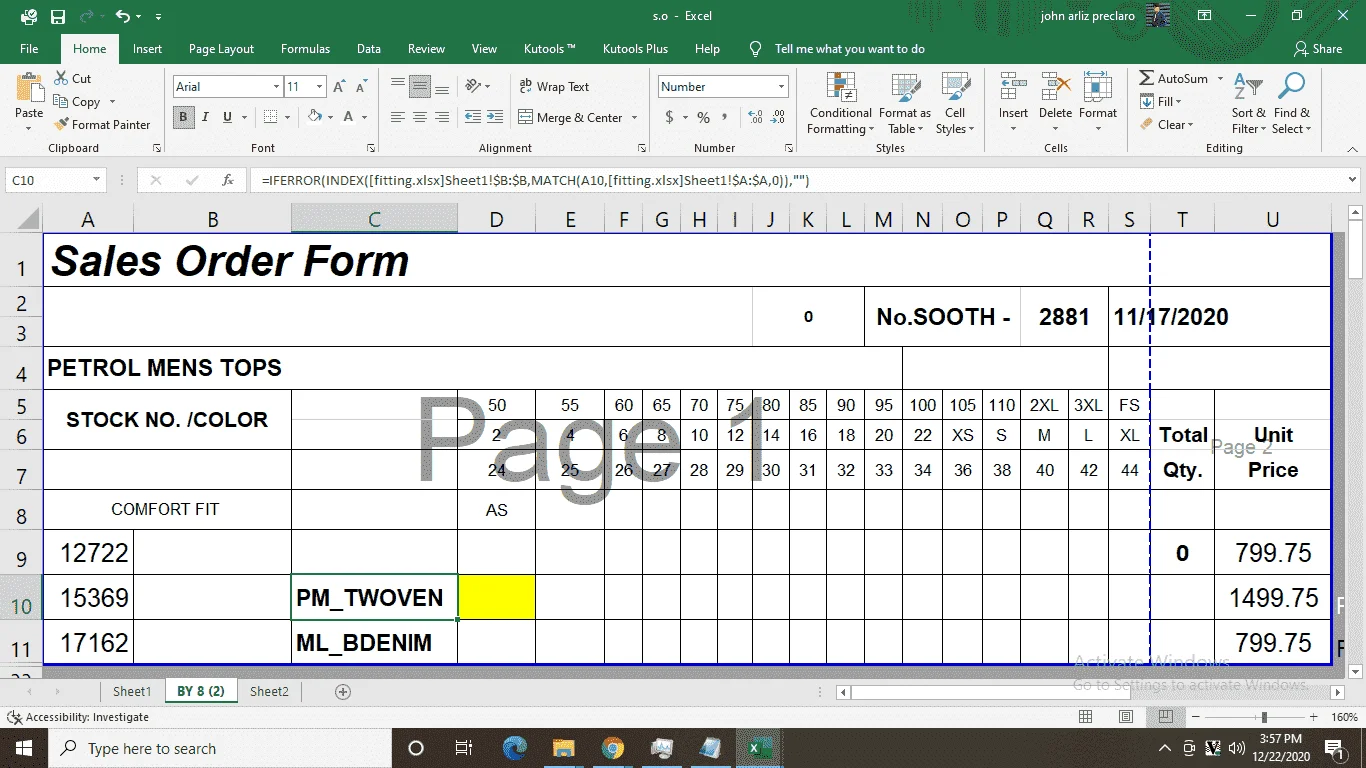Open the Arial font name dropdown
The image size is (1366, 768).
click(x=276, y=87)
